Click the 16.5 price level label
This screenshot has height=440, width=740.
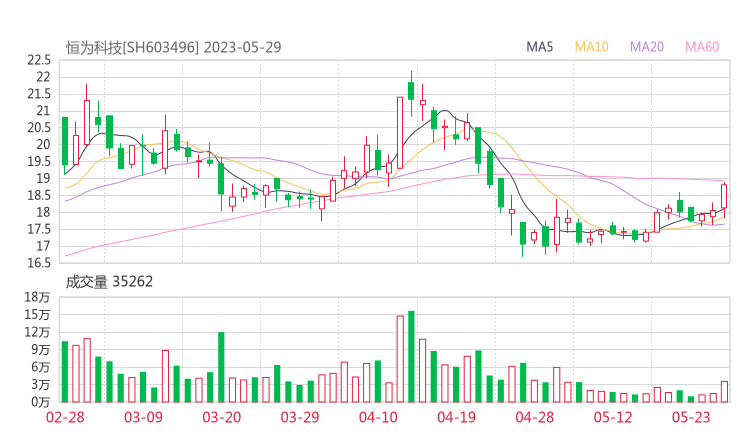[39, 263]
